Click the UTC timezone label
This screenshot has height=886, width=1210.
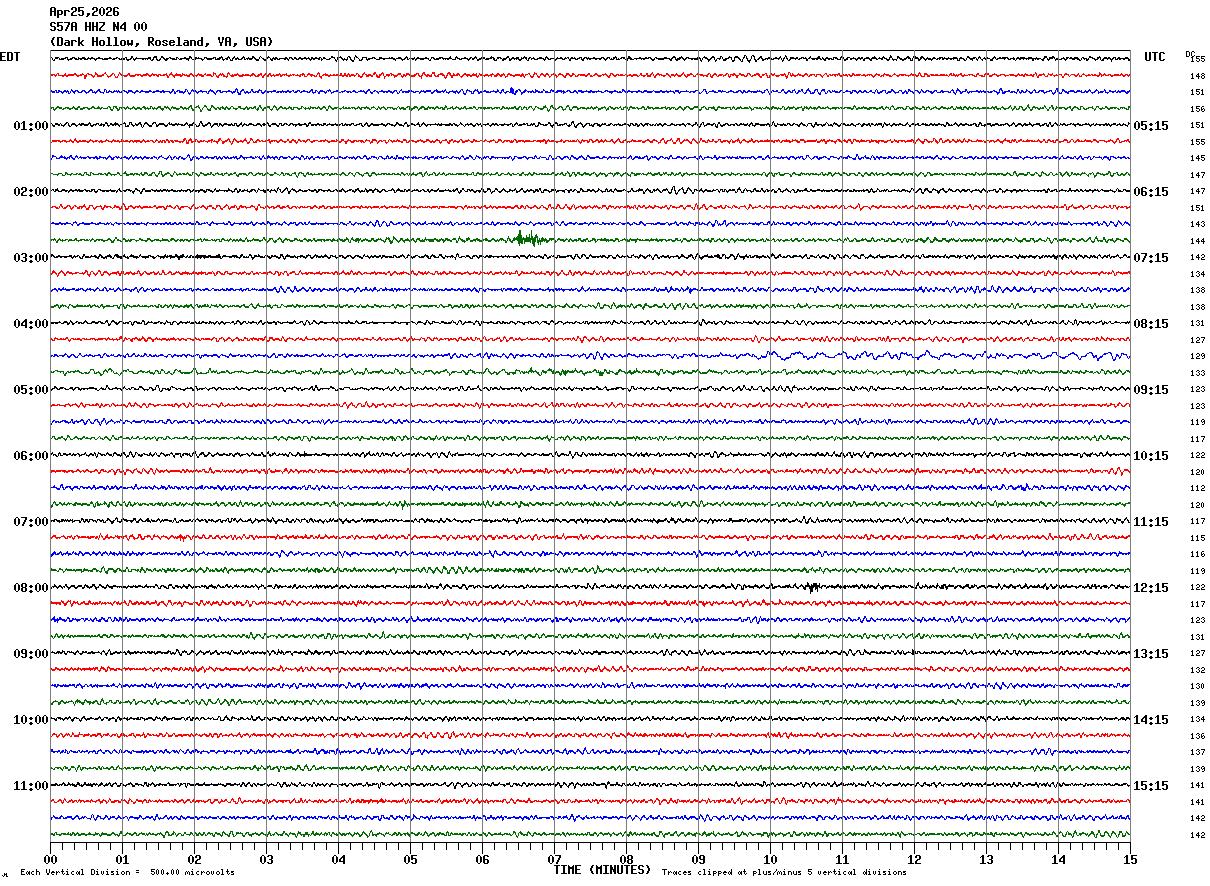(x=1155, y=57)
